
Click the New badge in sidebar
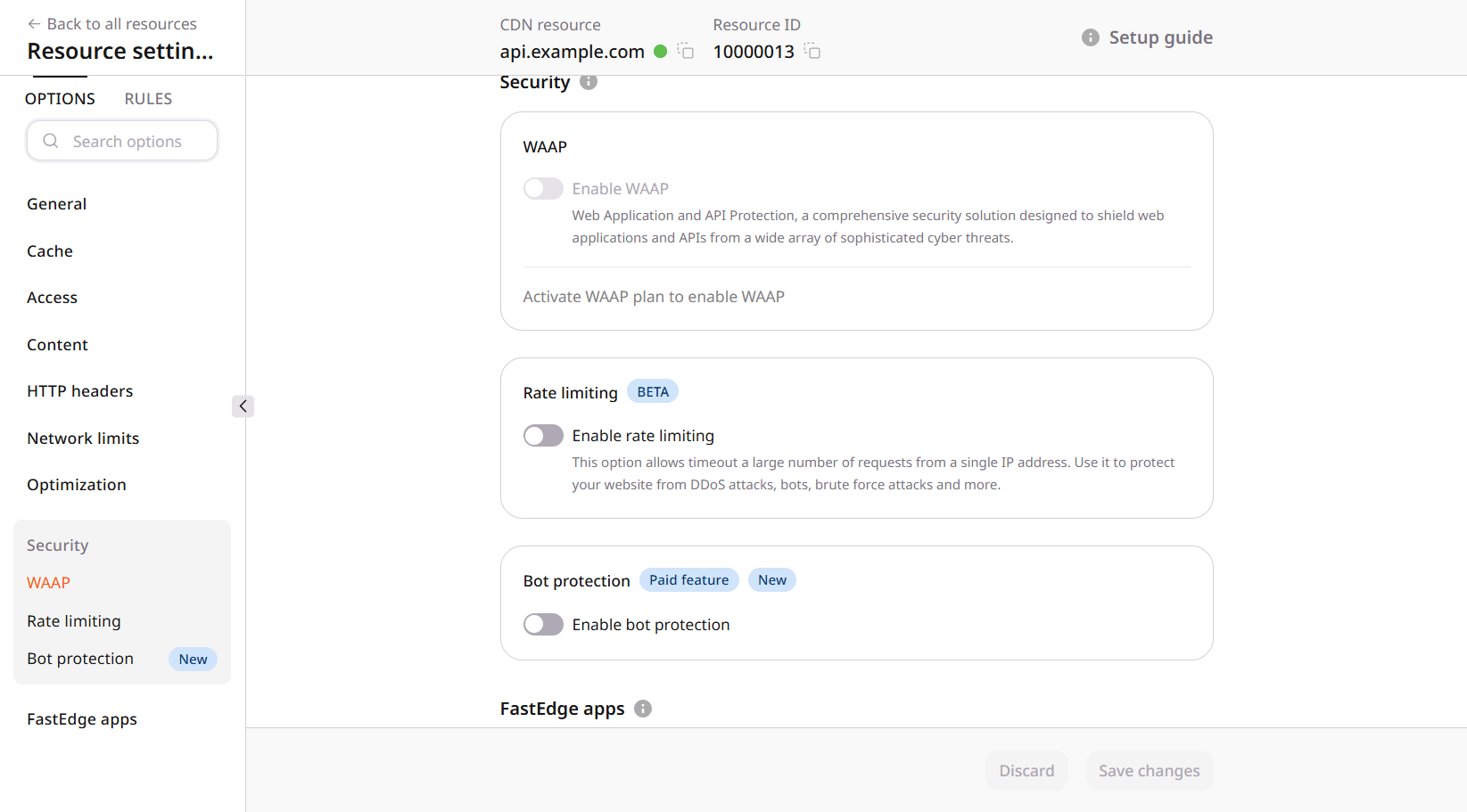[x=193, y=660]
